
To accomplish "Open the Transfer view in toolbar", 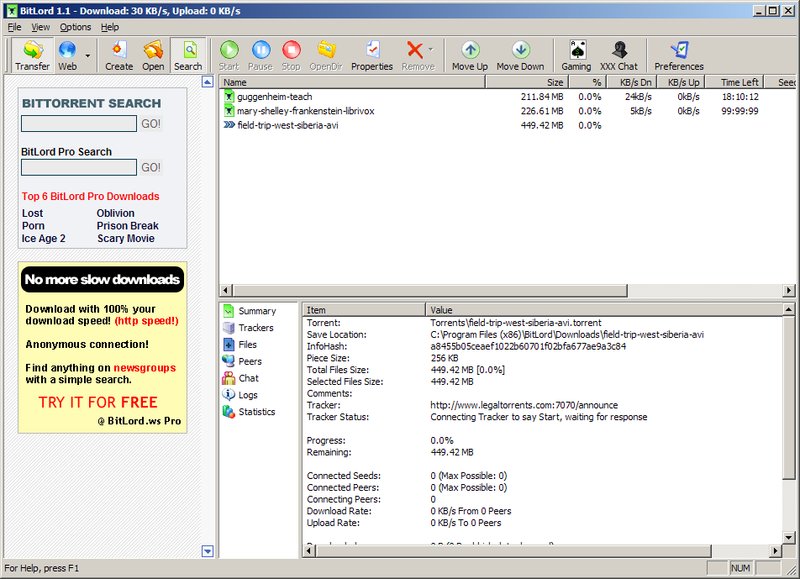I will click(32, 55).
